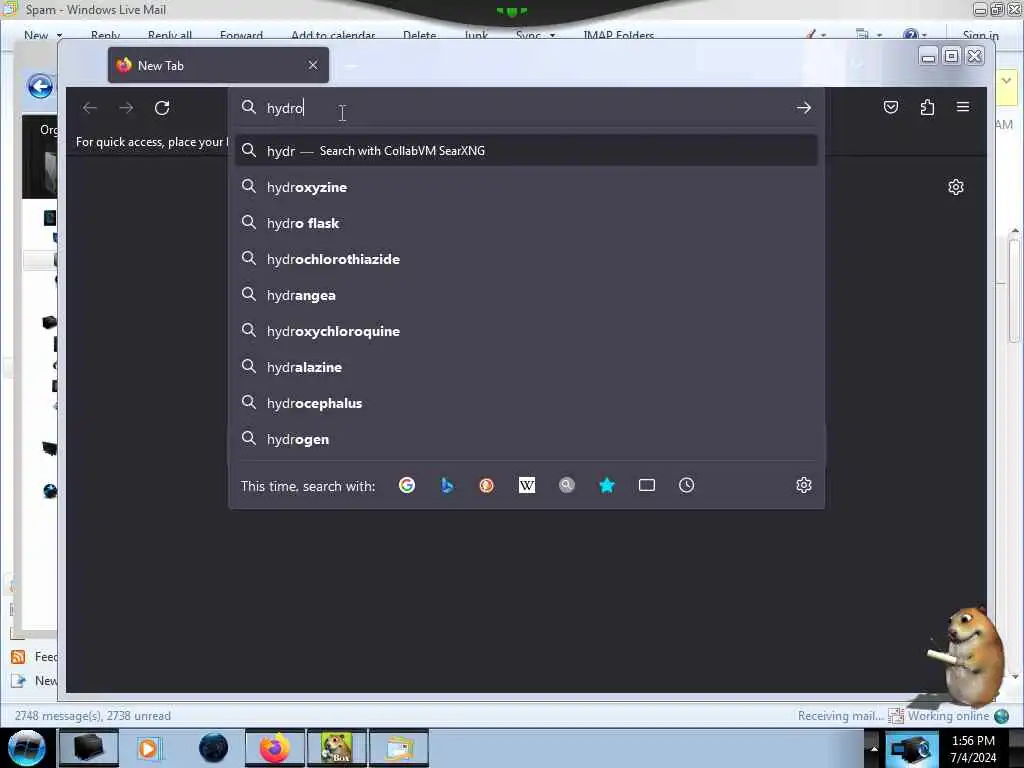Search this time with DuckDuckGo
Image resolution: width=1024 pixels, height=768 pixels.
(487, 485)
